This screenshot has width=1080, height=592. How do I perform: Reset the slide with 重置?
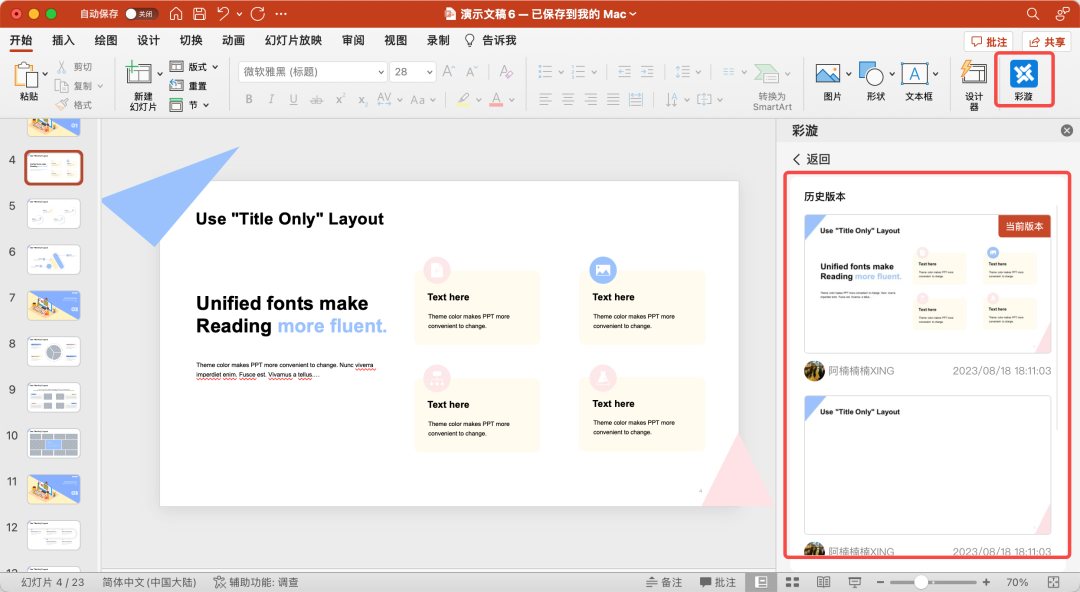tap(189, 86)
